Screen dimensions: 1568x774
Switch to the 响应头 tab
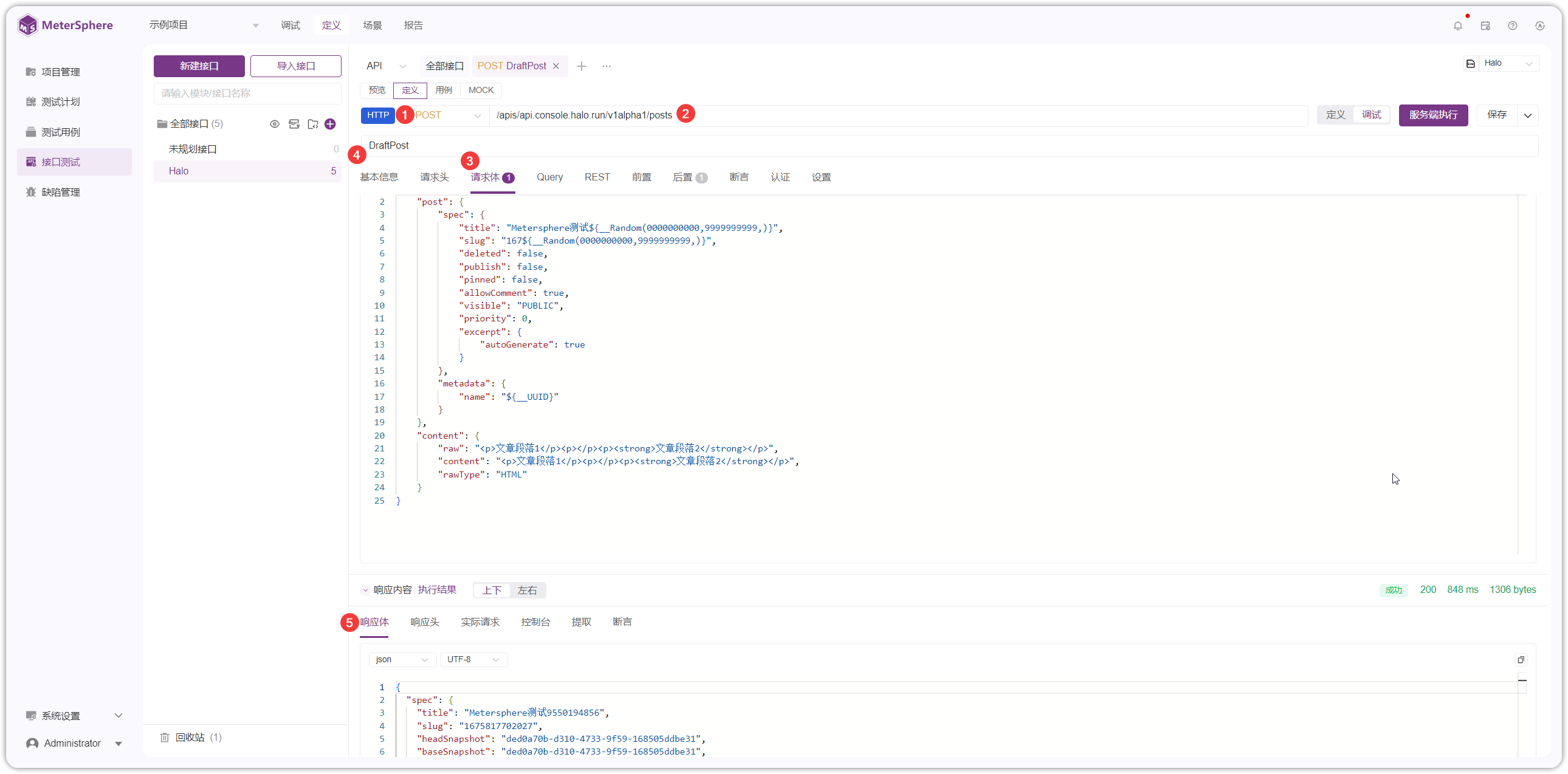(x=424, y=622)
